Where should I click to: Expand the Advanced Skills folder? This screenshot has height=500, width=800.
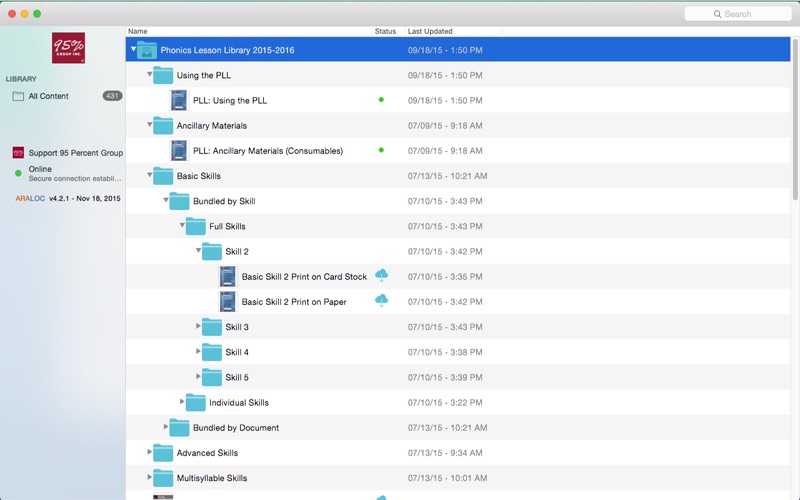tap(149, 452)
